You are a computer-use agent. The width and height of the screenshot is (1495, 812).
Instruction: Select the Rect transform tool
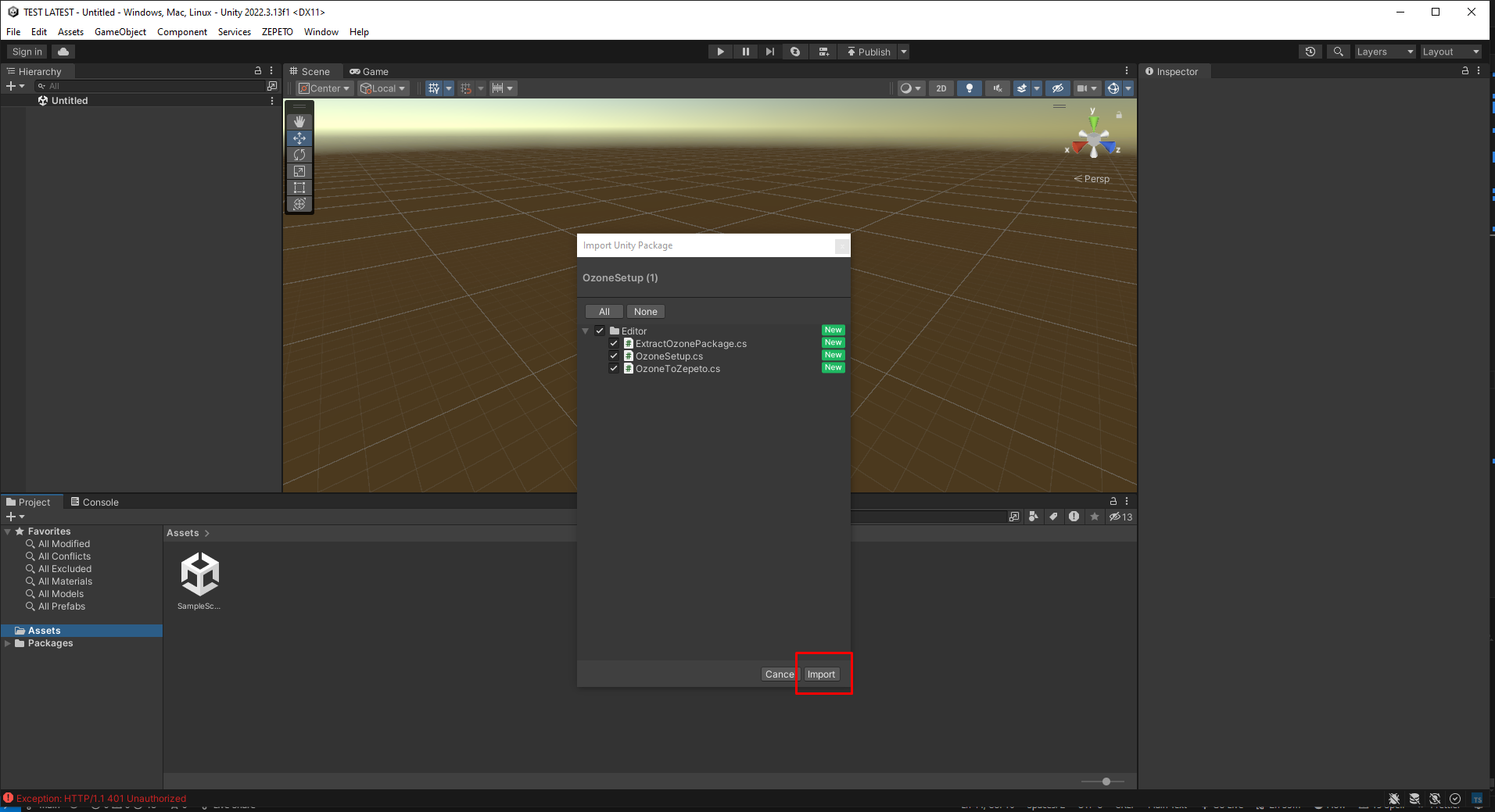point(299,188)
